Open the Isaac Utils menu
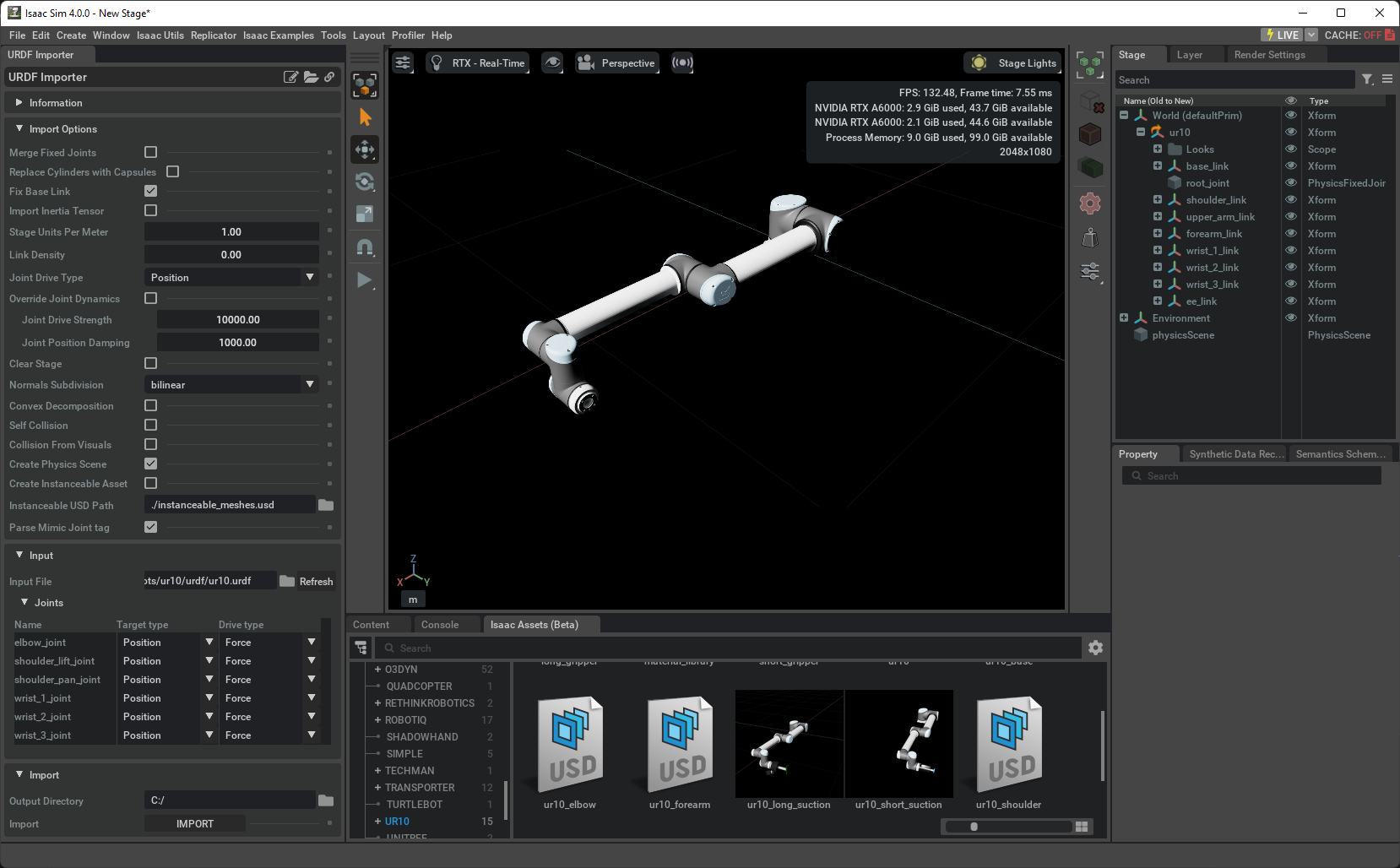Viewport: 1400px width, 868px height. [160, 35]
